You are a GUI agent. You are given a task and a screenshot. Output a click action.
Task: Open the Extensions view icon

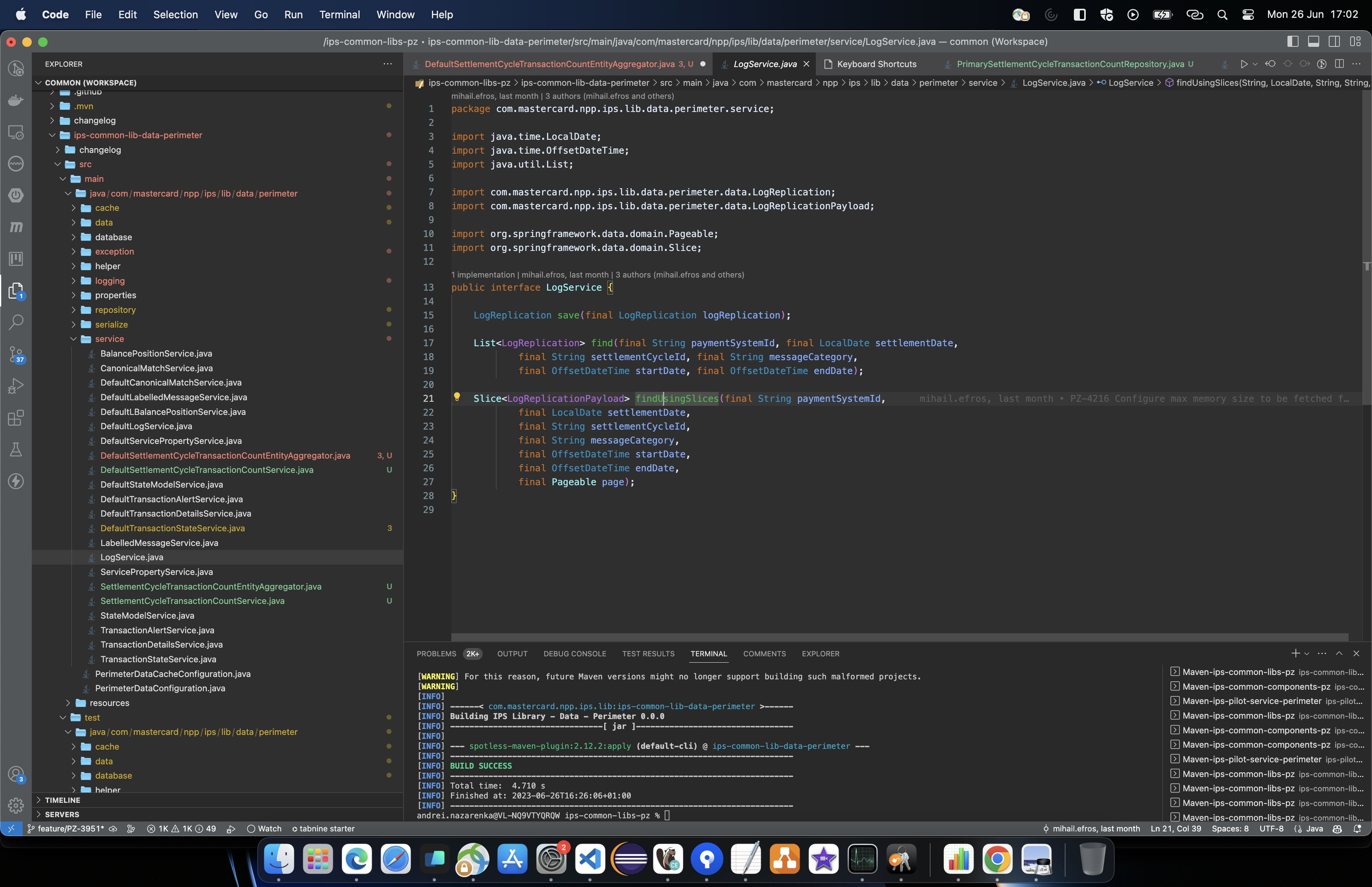pos(16,418)
